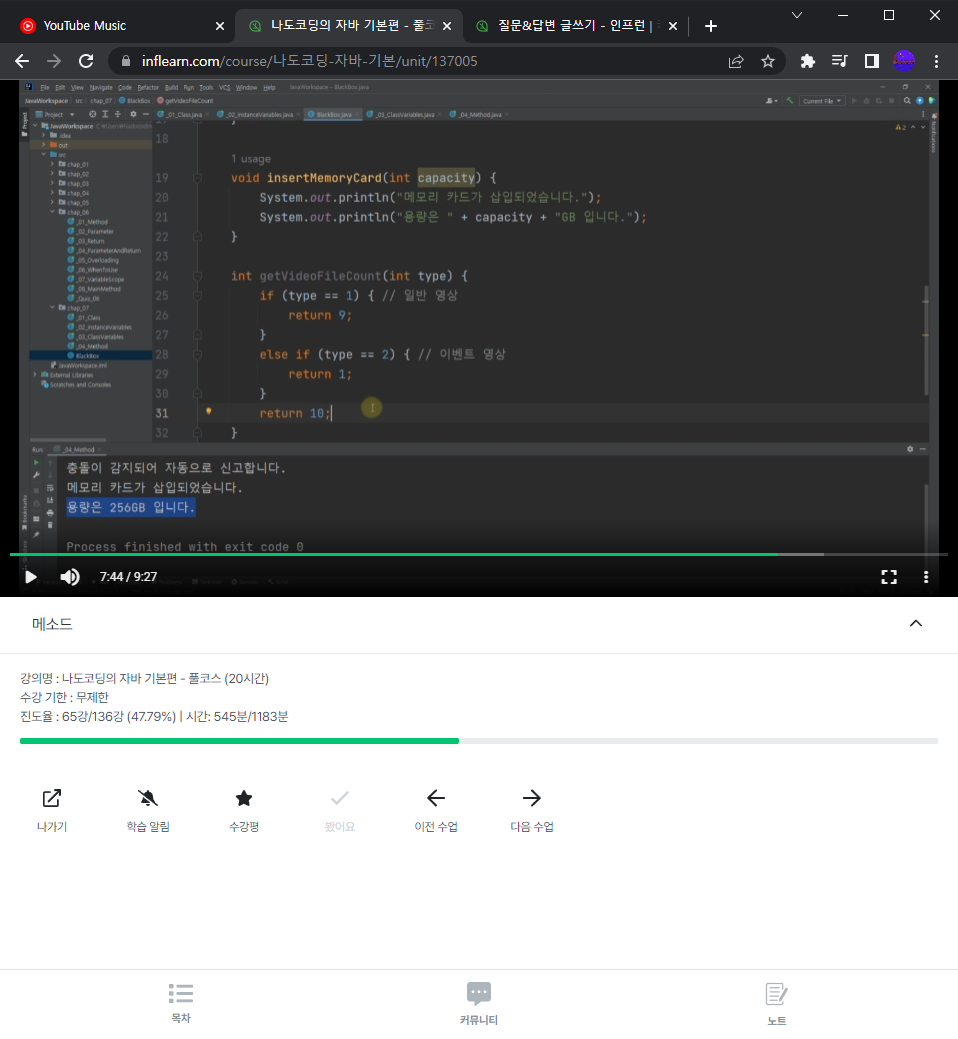Close the 나도코딩 자바 기본편 tab
The width and height of the screenshot is (958, 1039).
pos(447,26)
